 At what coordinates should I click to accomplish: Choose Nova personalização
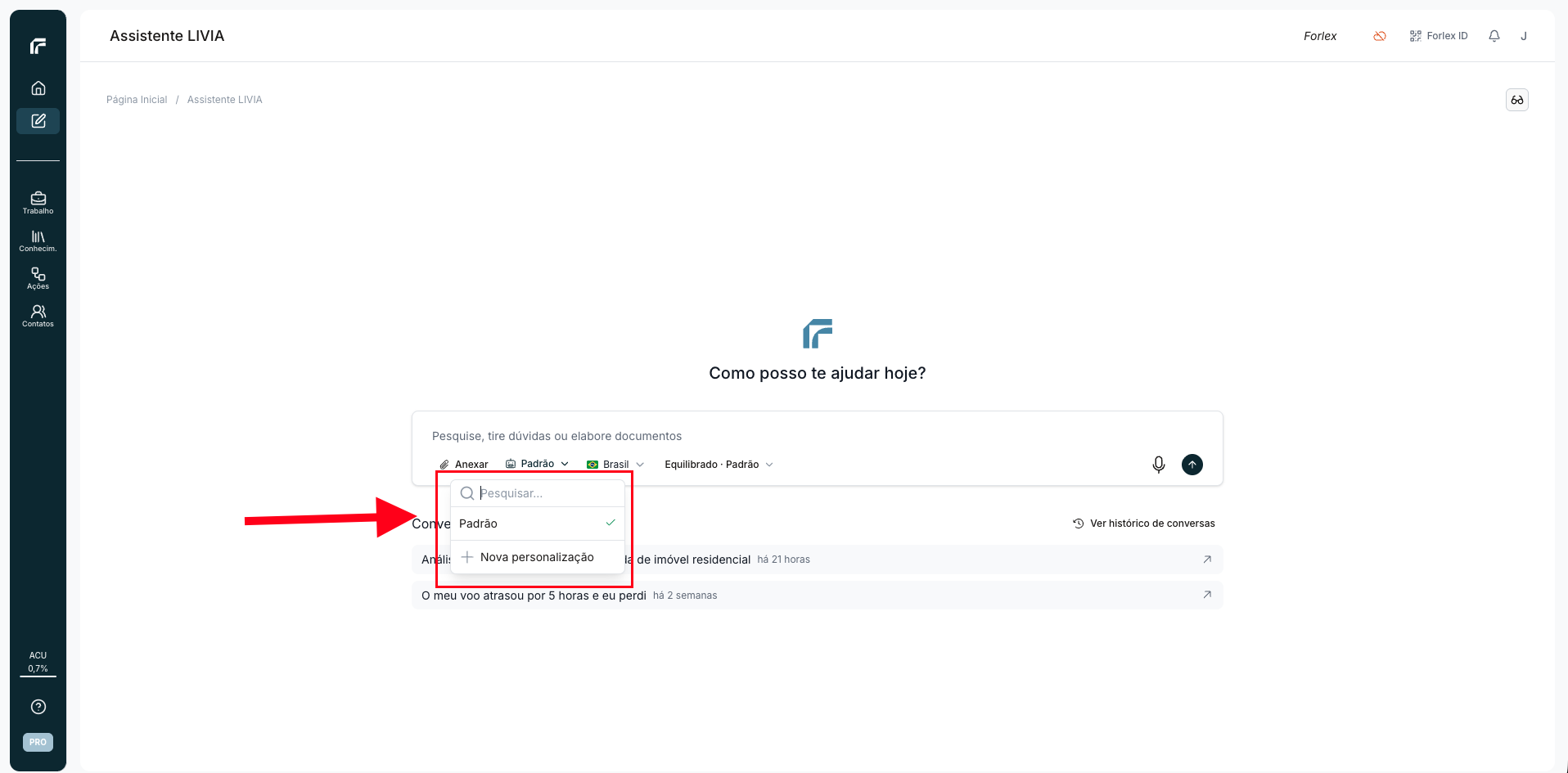tap(538, 557)
